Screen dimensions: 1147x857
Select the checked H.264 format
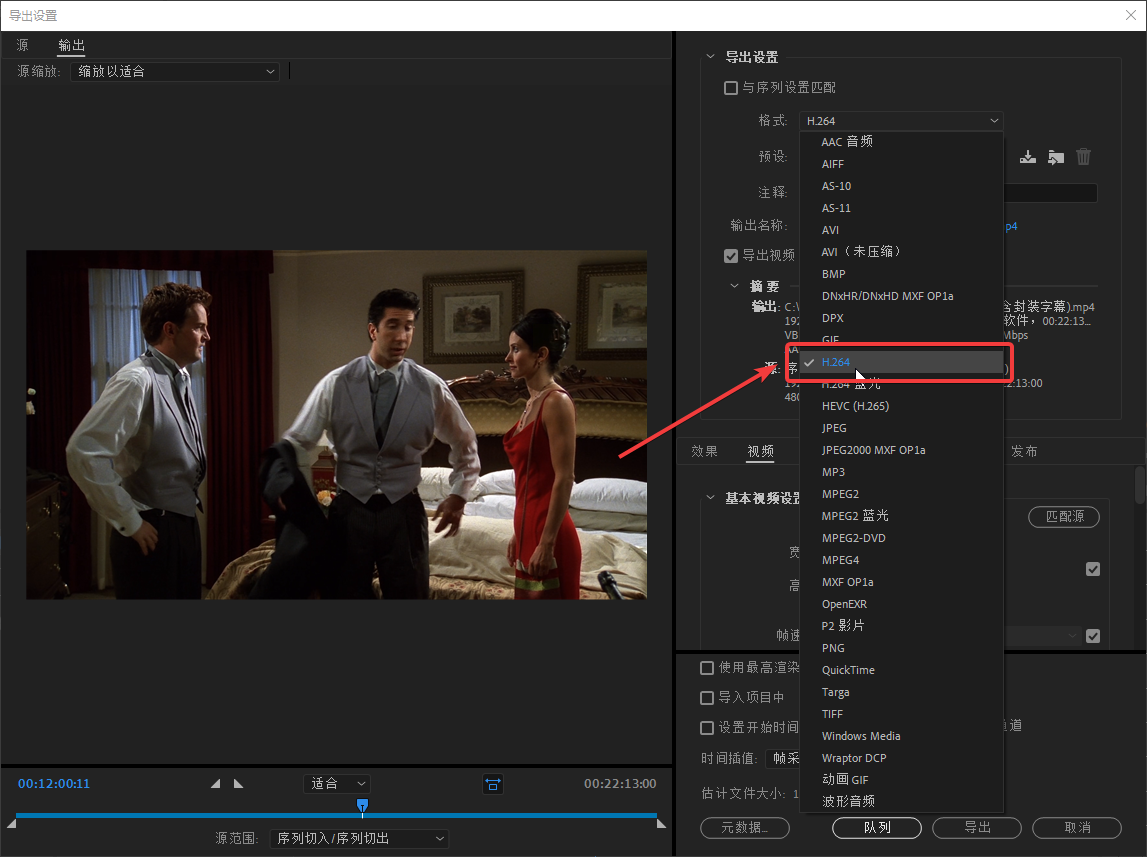(901, 362)
